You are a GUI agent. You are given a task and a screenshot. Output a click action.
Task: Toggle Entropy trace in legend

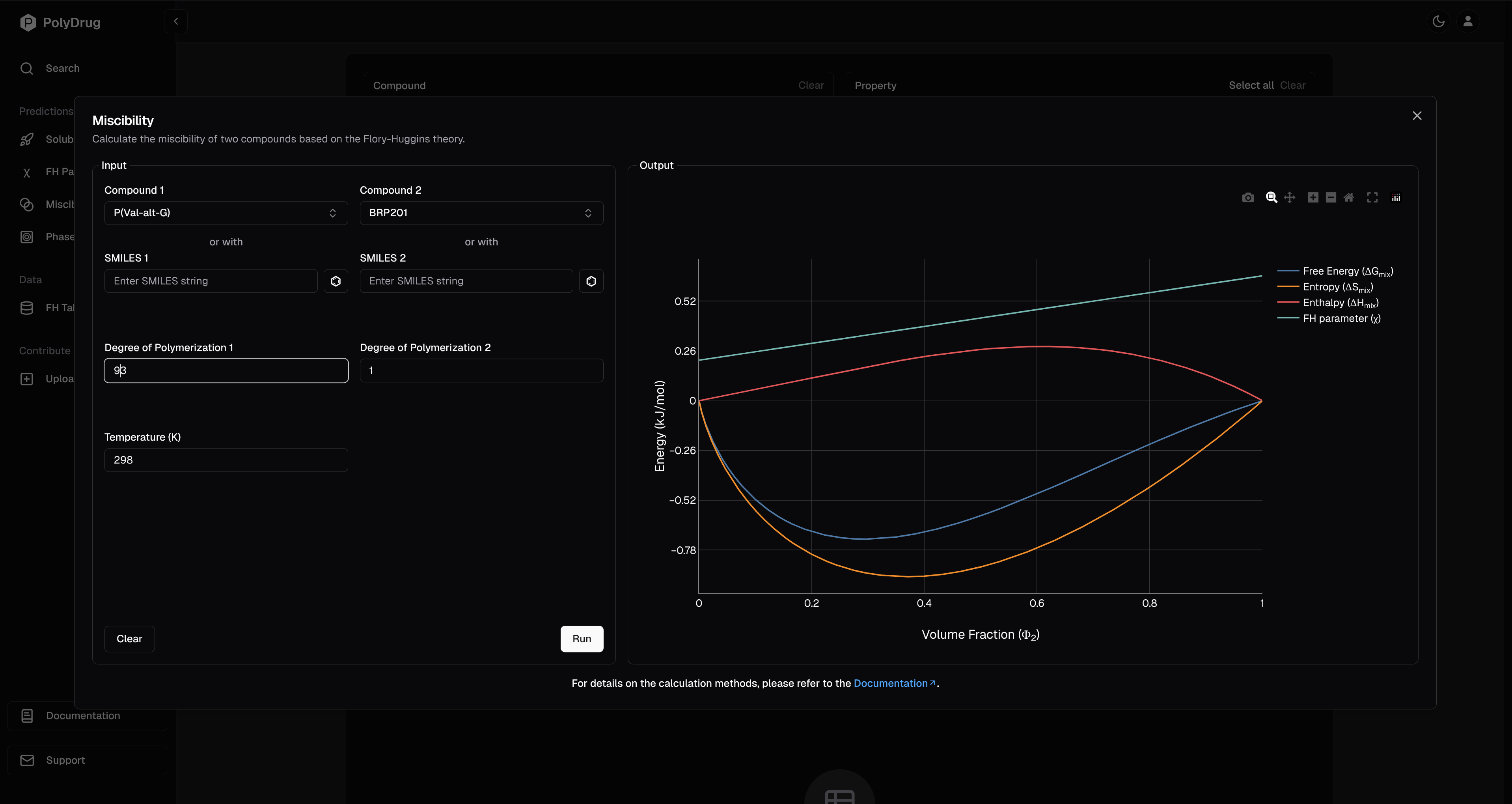[x=1337, y=287]
